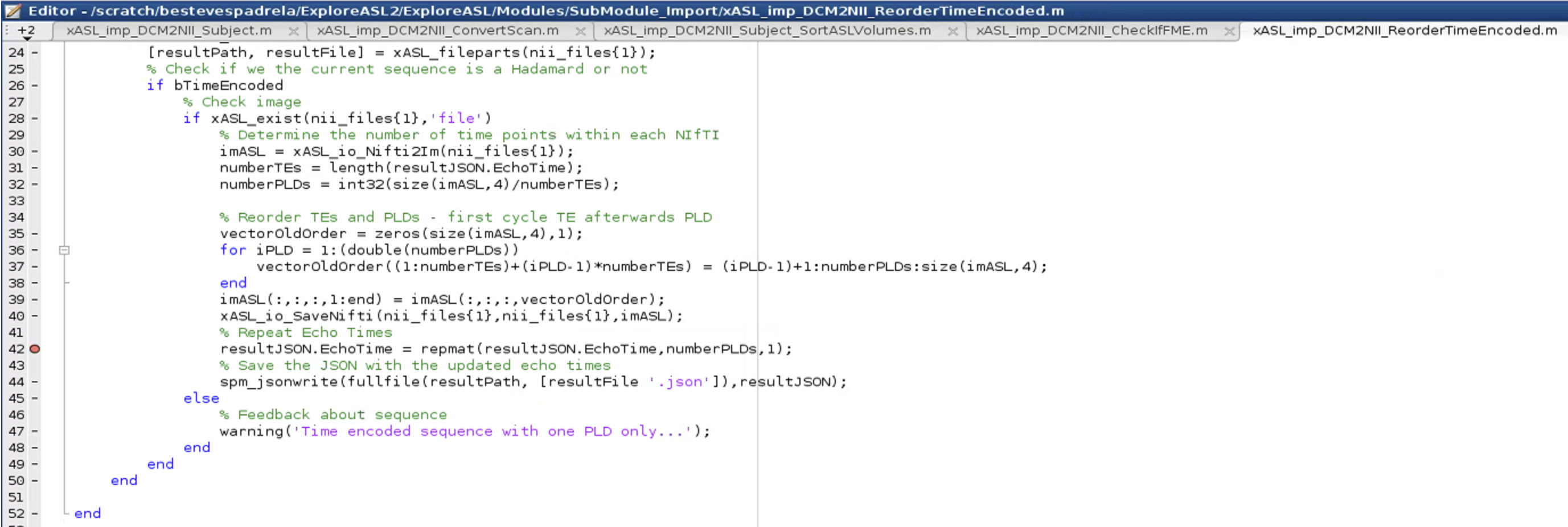Click the dash marker to set a breakpoint on line 30
1568x527 pixels.
coord(35,151)
